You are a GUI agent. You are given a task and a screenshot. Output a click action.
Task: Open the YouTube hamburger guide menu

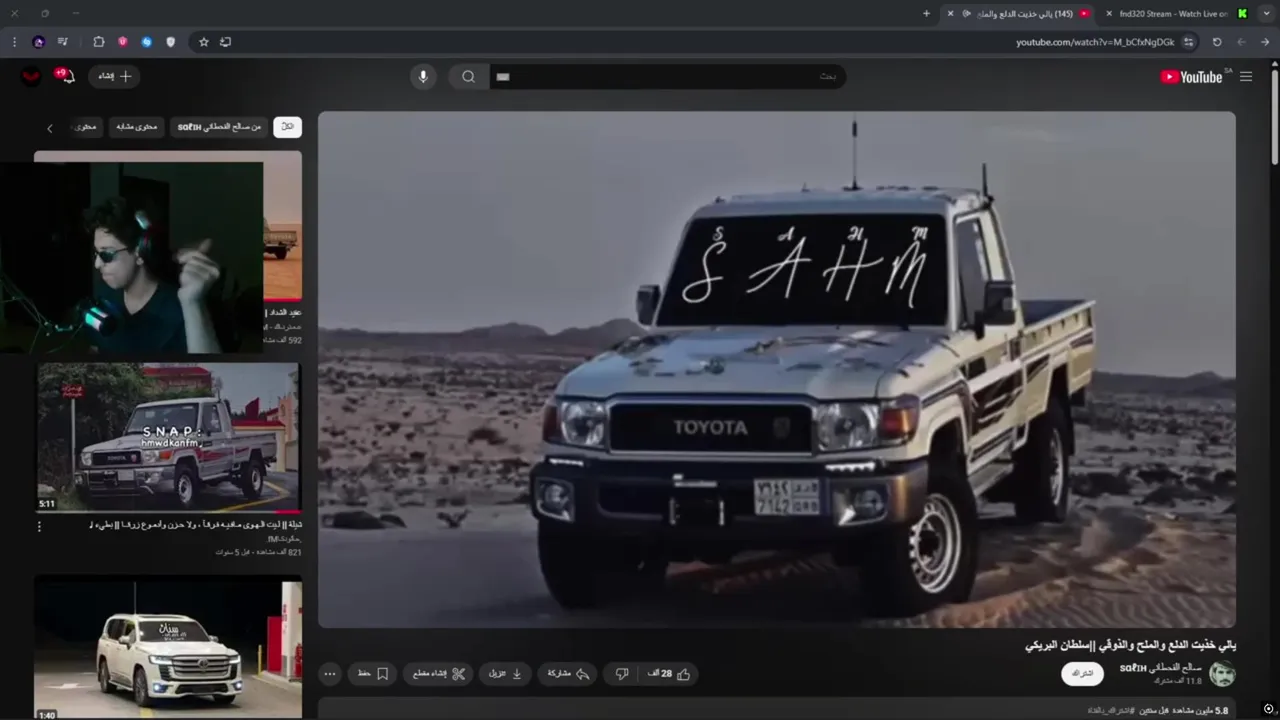coord(1246,77)
